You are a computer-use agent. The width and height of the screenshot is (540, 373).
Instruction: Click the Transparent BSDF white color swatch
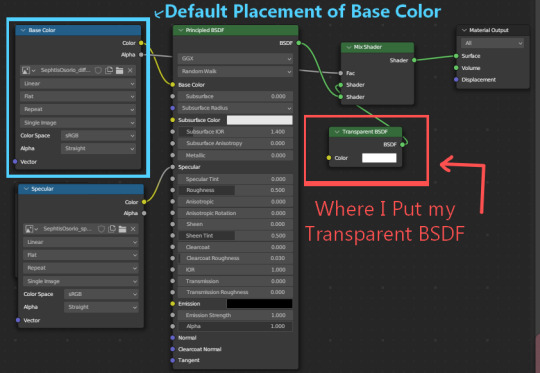pos(379,158)
